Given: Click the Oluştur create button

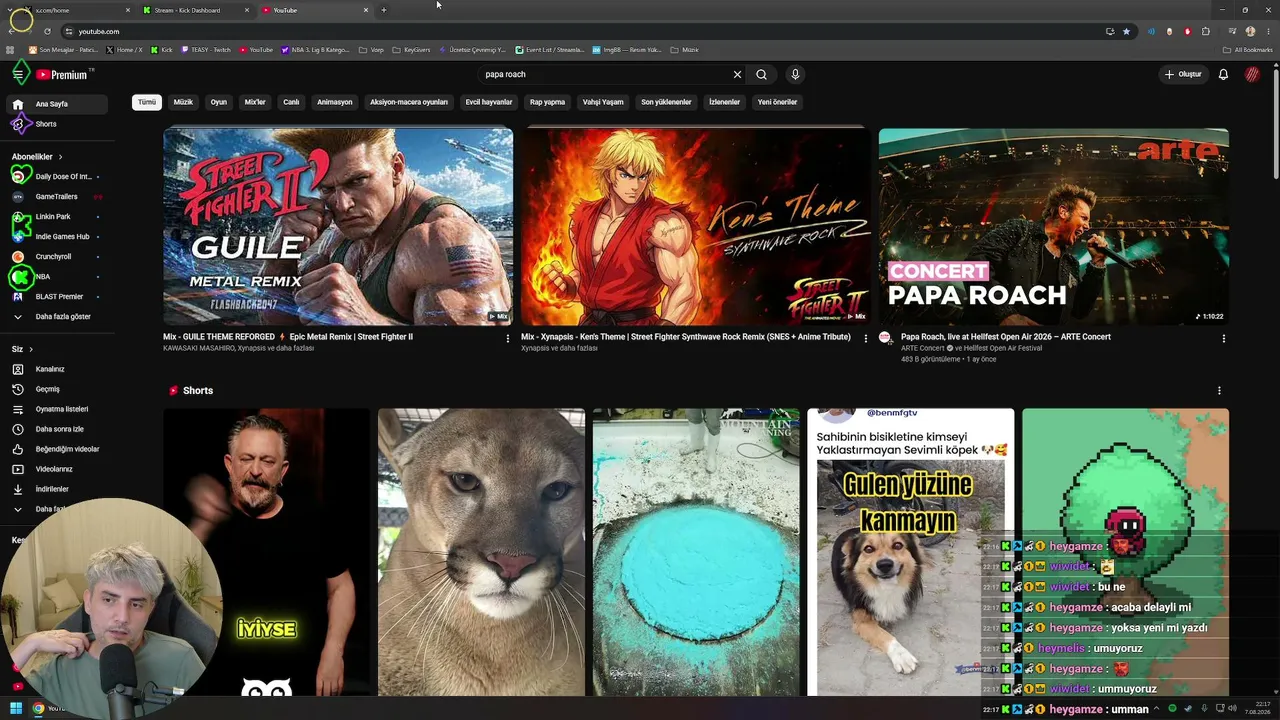Looking at the screenshot, I should (1182, 74).
